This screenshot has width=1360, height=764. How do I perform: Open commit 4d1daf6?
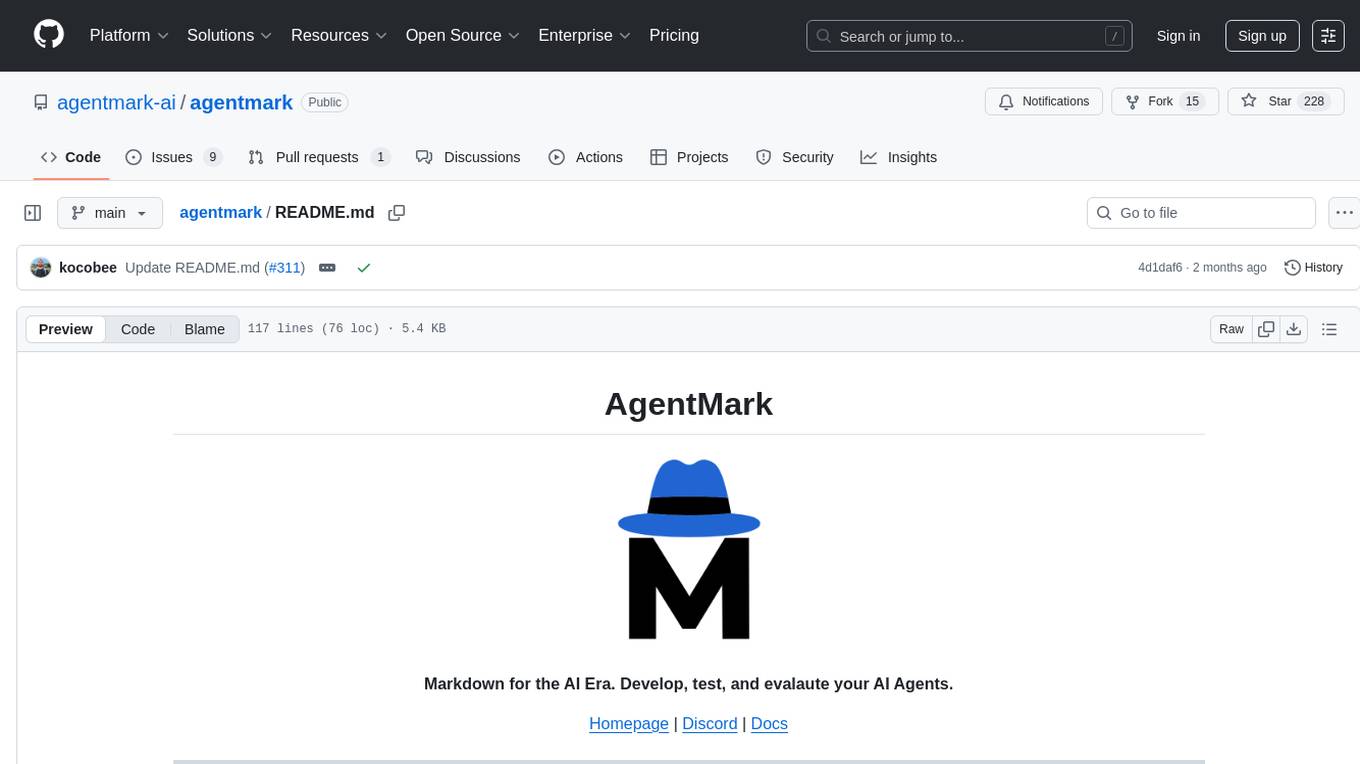pos(1160,267)
